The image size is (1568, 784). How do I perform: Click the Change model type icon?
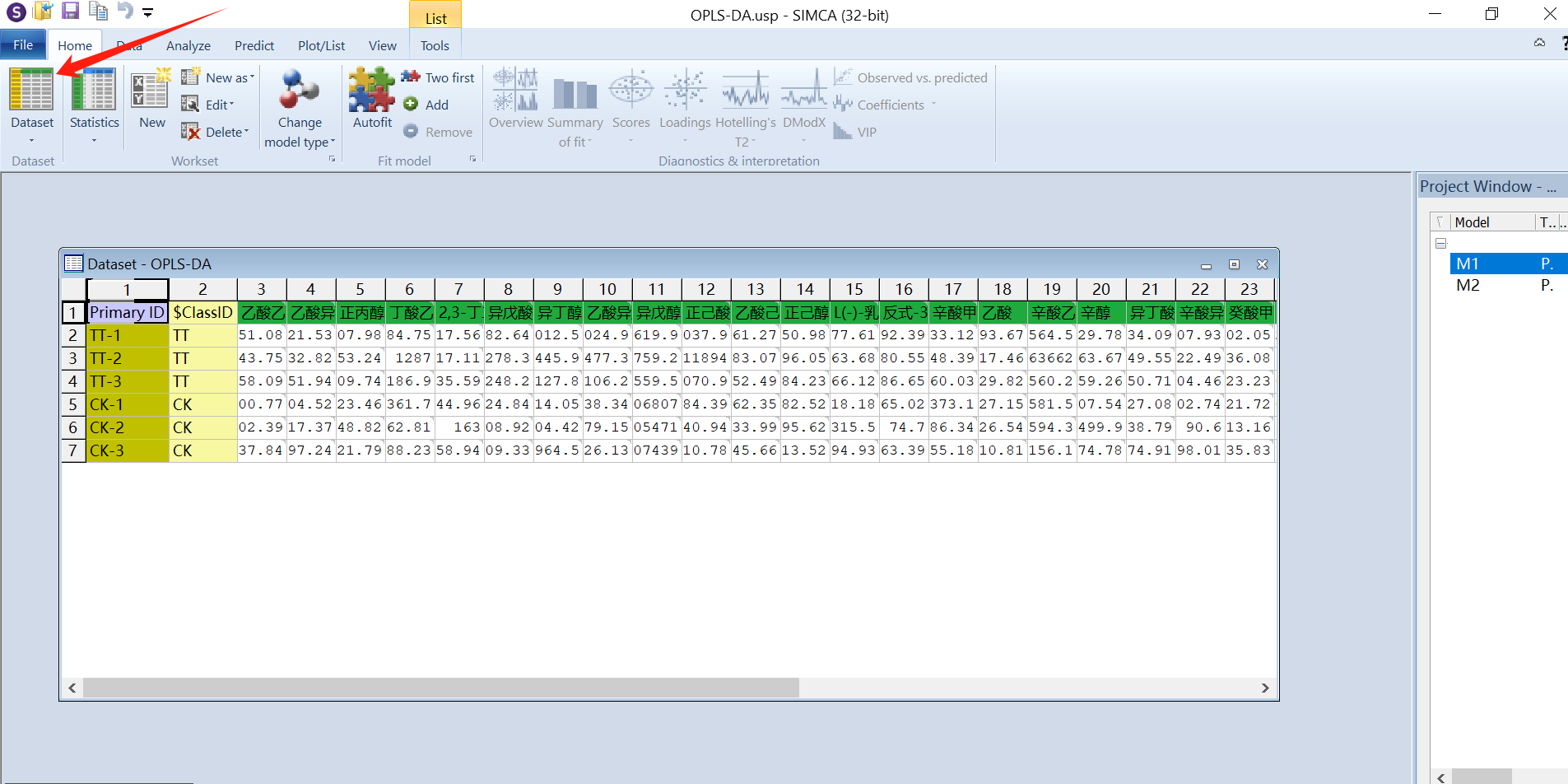click(x=299, y=91)
